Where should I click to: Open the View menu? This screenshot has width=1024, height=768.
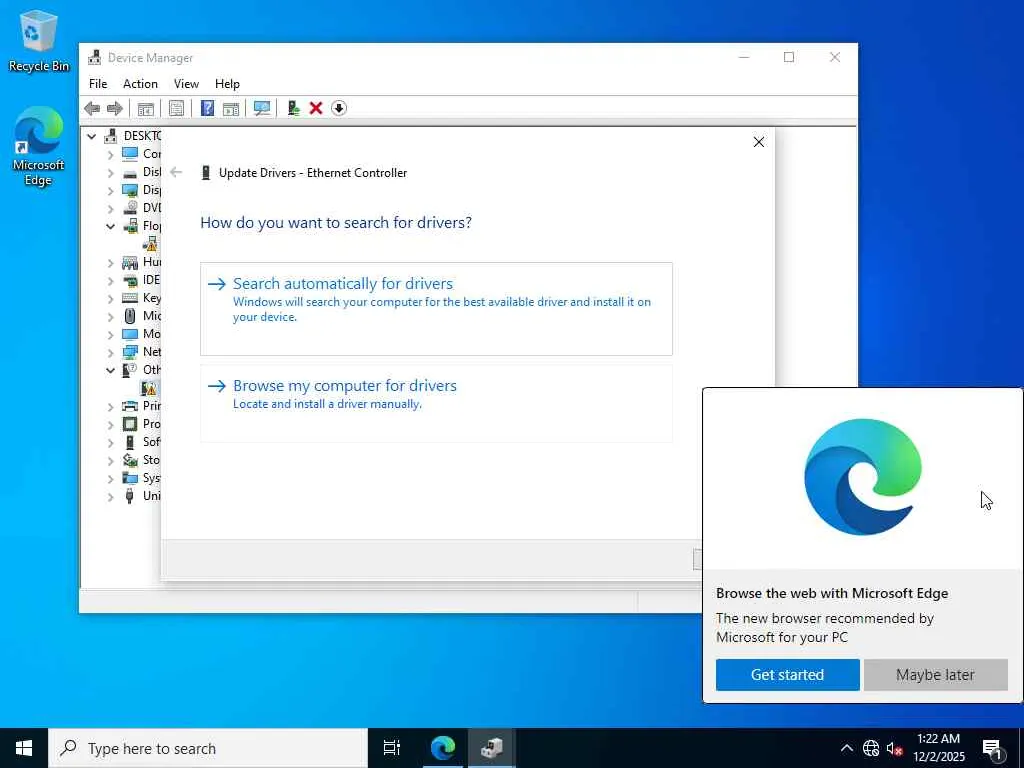[186, 84]
